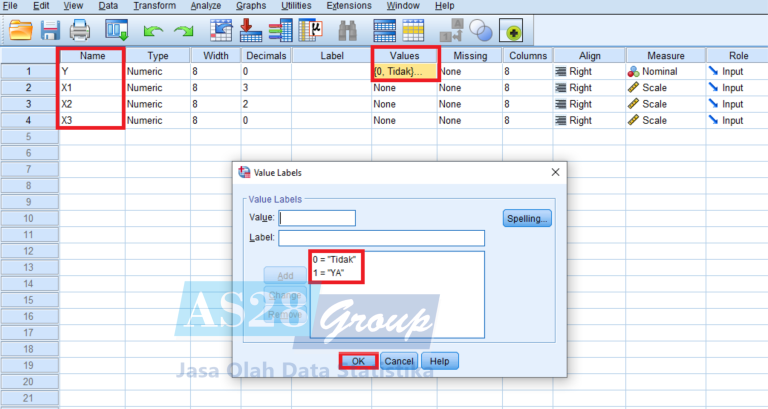Click Cancel in Value Labels dialog
Image resolution: width=768 pixels, height=409 pixels.
click(399, 360)
